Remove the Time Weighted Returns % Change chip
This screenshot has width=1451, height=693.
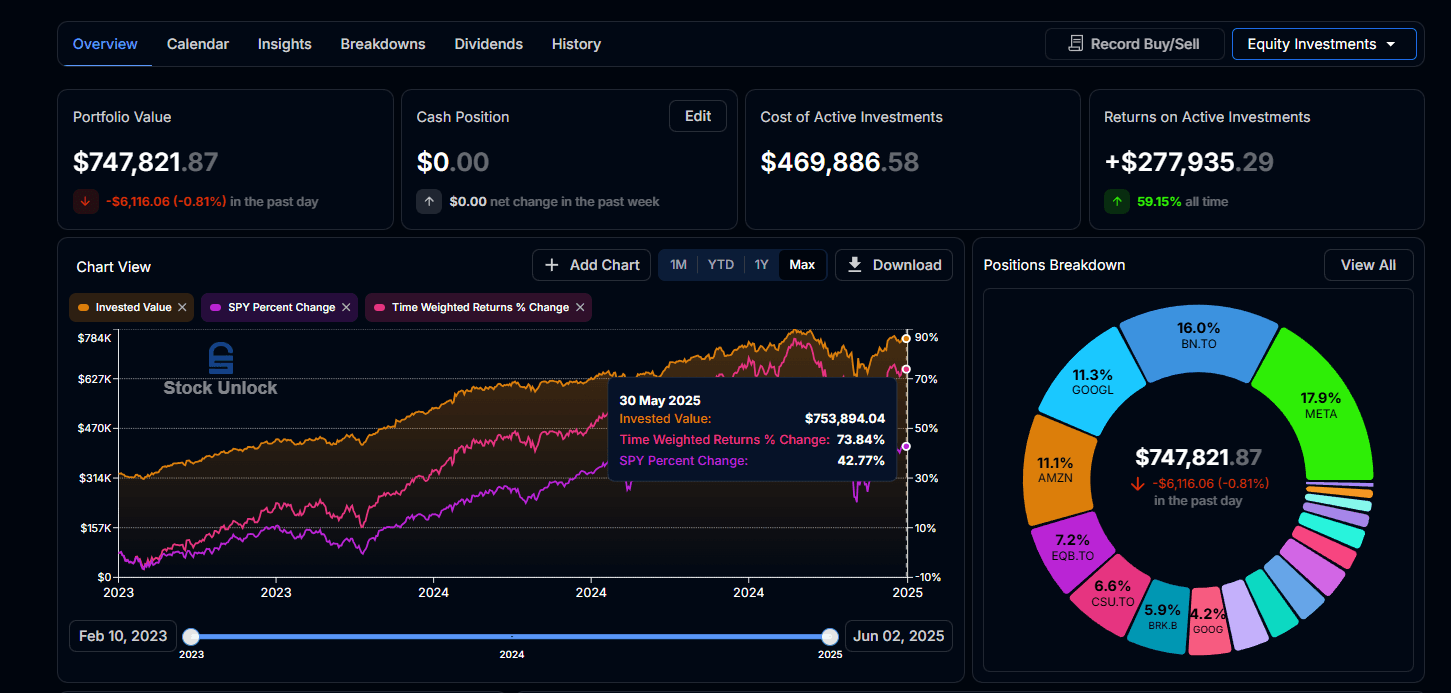pos(580,308)
